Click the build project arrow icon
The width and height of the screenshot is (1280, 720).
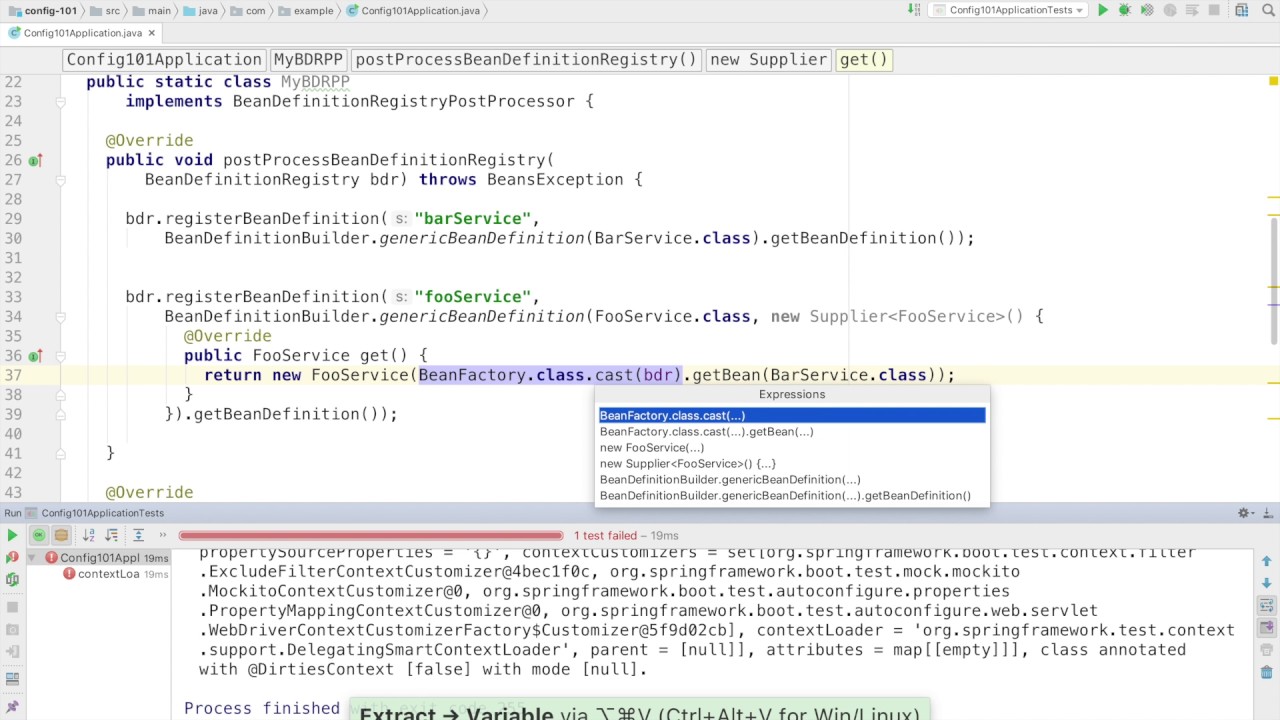pos(914,10)
